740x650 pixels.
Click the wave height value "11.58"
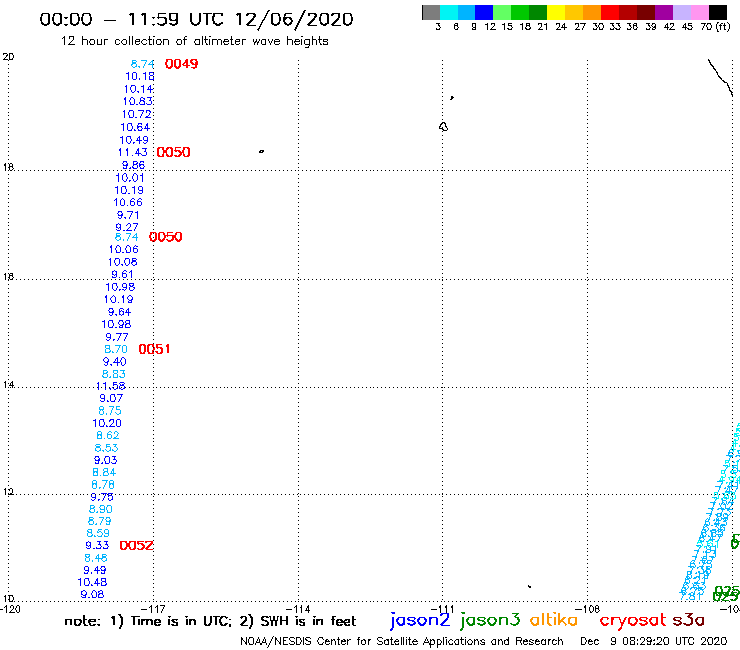tap(111, 386)
